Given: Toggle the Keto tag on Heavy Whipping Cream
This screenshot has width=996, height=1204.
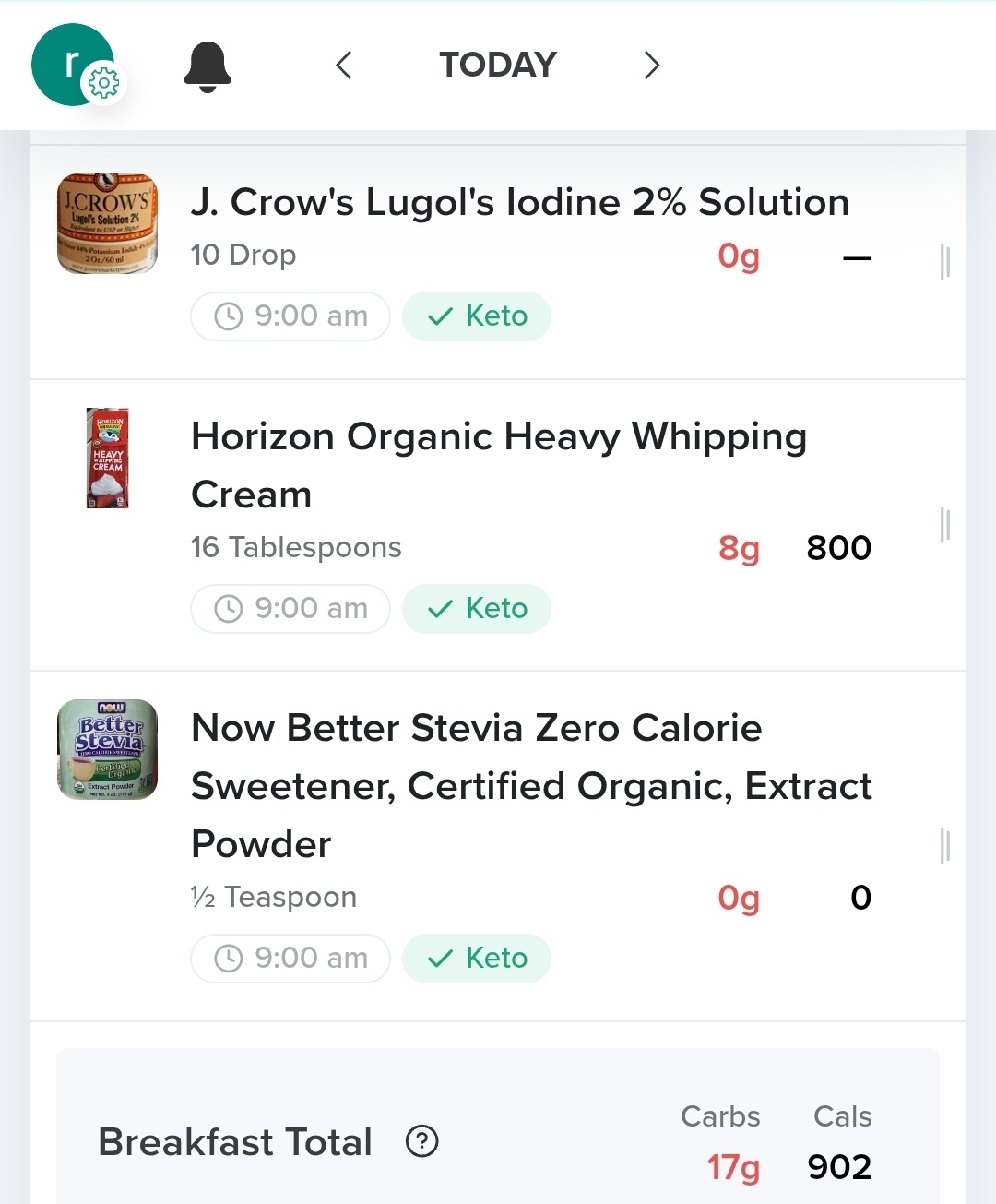Looking at the screenshot, I should pos(477,609).
